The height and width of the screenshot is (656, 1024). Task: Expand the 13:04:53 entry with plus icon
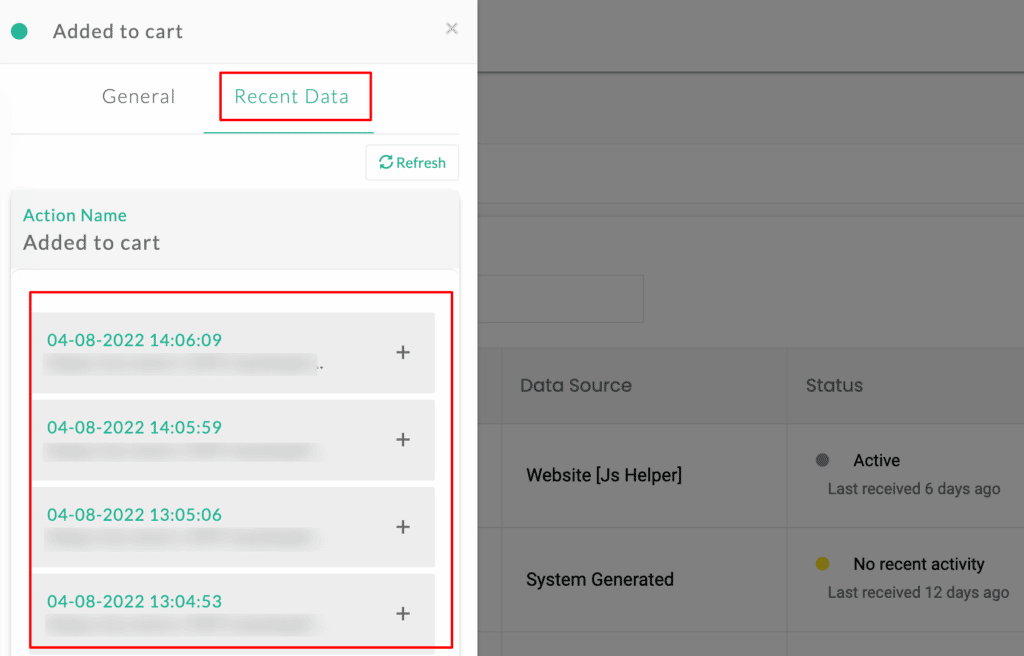click(403, 614)
